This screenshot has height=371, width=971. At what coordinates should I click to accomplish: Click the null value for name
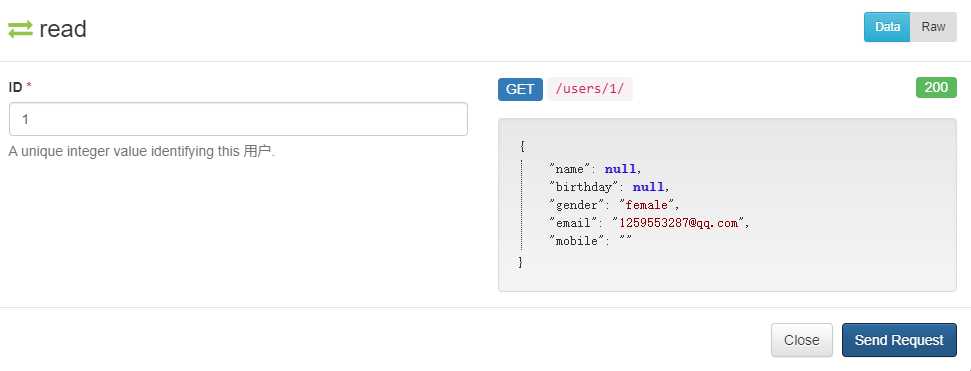(620, 169)
